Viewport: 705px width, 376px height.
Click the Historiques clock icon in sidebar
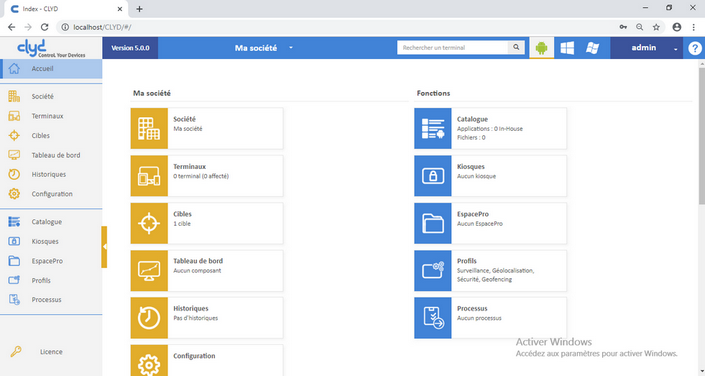(14, 174)
